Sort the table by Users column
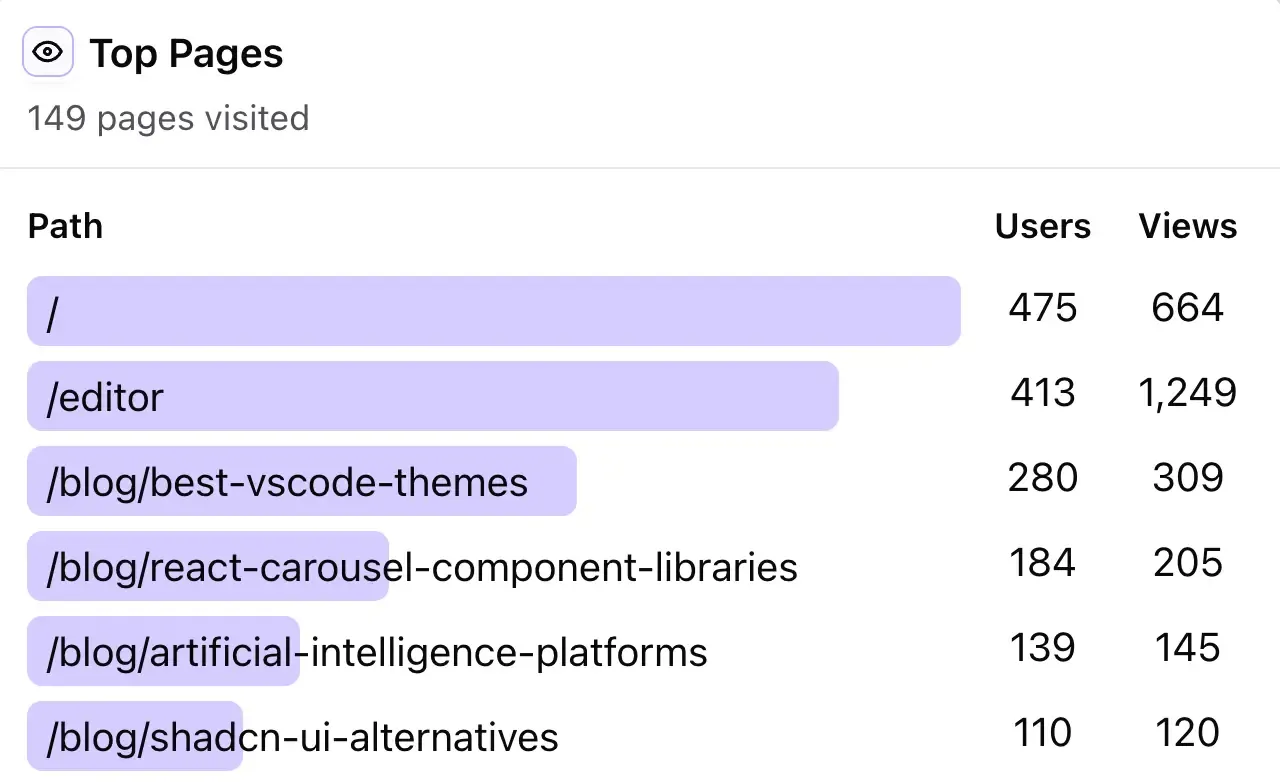This screenshot has width=1280, height=782. tap(1042, 226)
